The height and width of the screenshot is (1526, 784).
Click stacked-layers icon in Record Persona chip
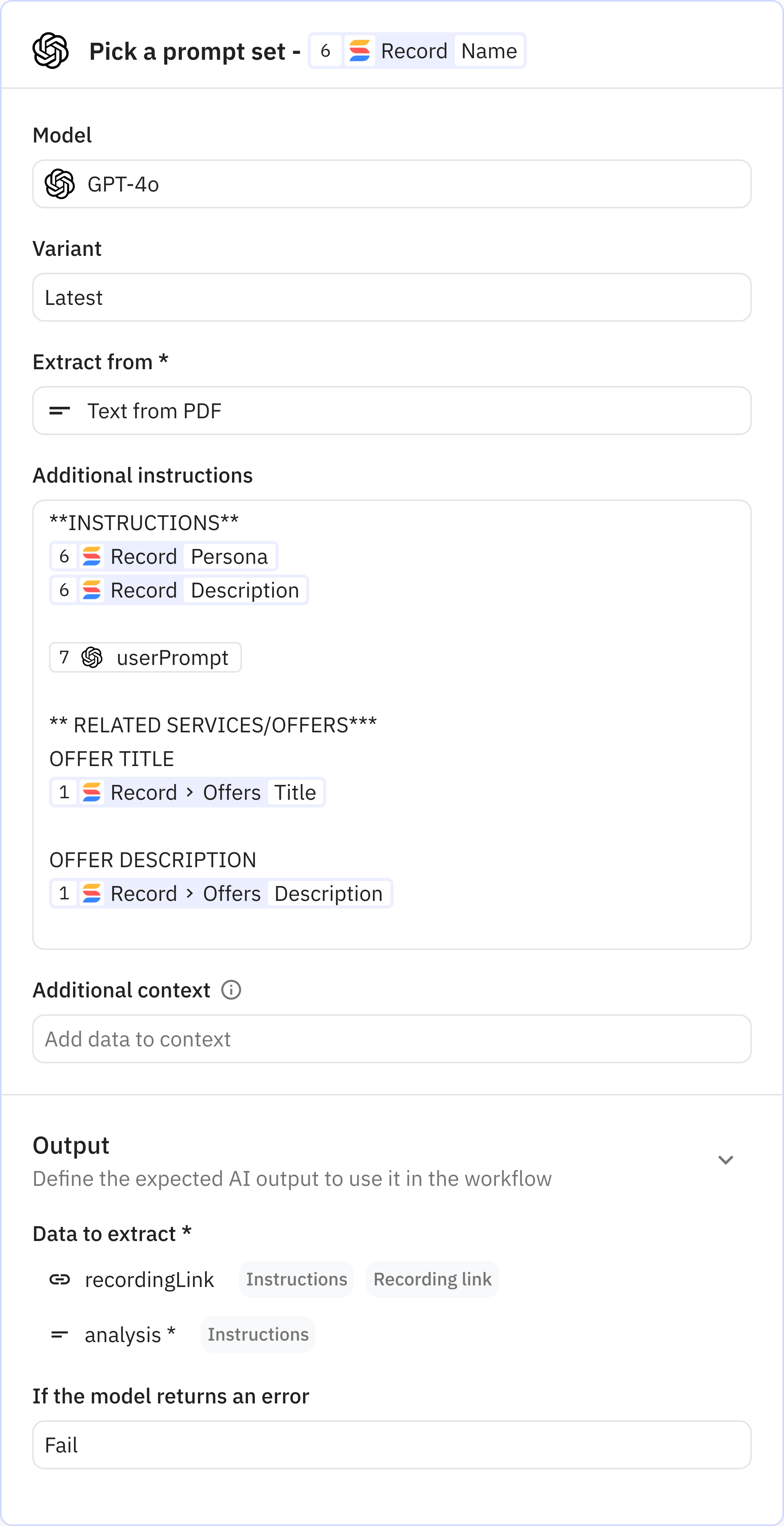point(92,557)
